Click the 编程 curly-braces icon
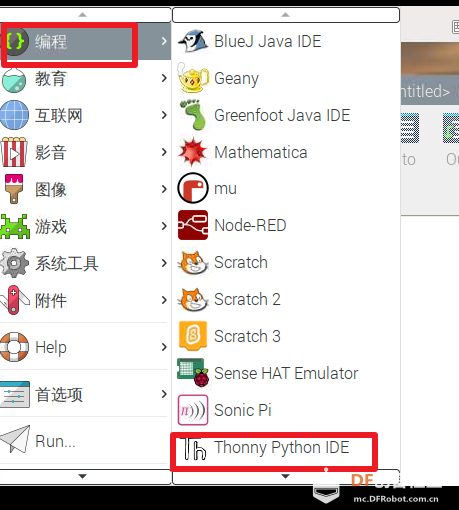The height and width of the screenshot is (510, 459). tap(17, 41)
